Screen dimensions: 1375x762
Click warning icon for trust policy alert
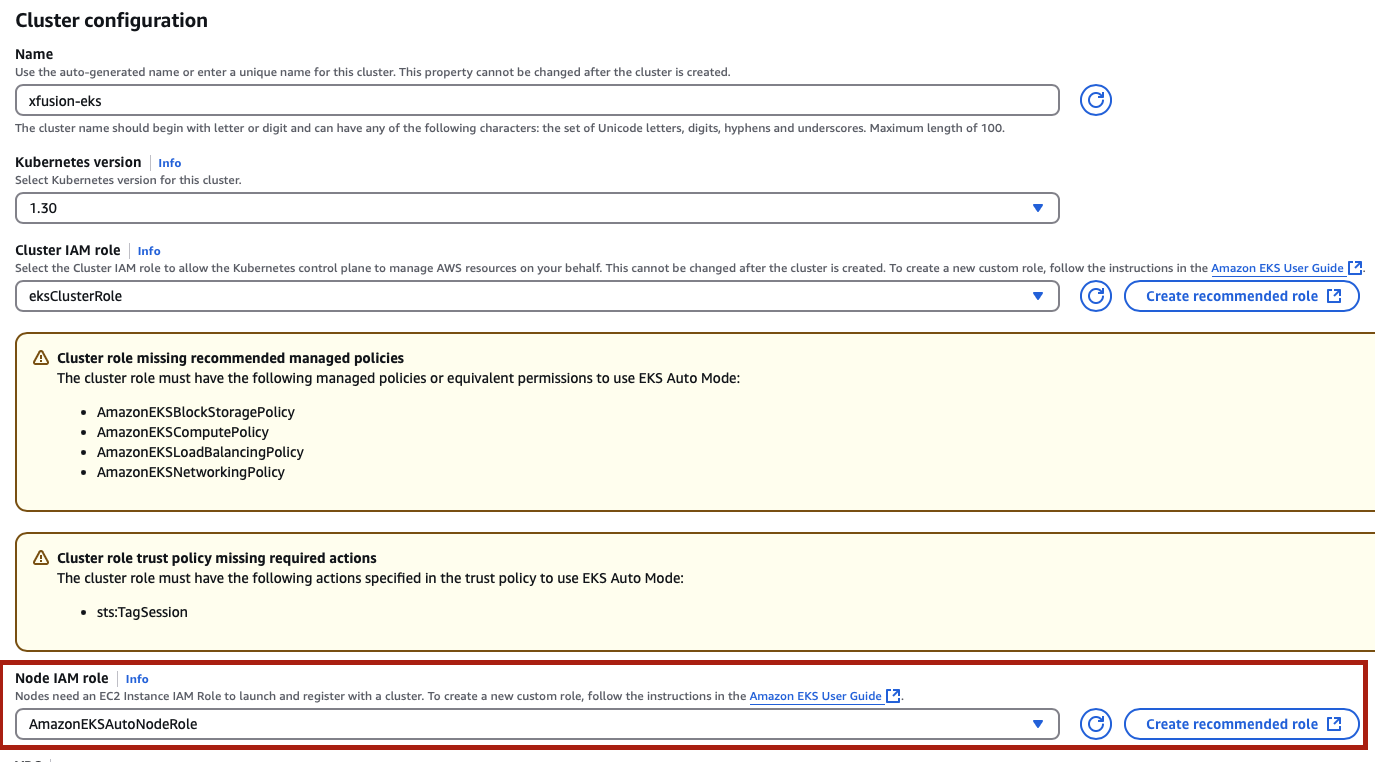(41, 558)
